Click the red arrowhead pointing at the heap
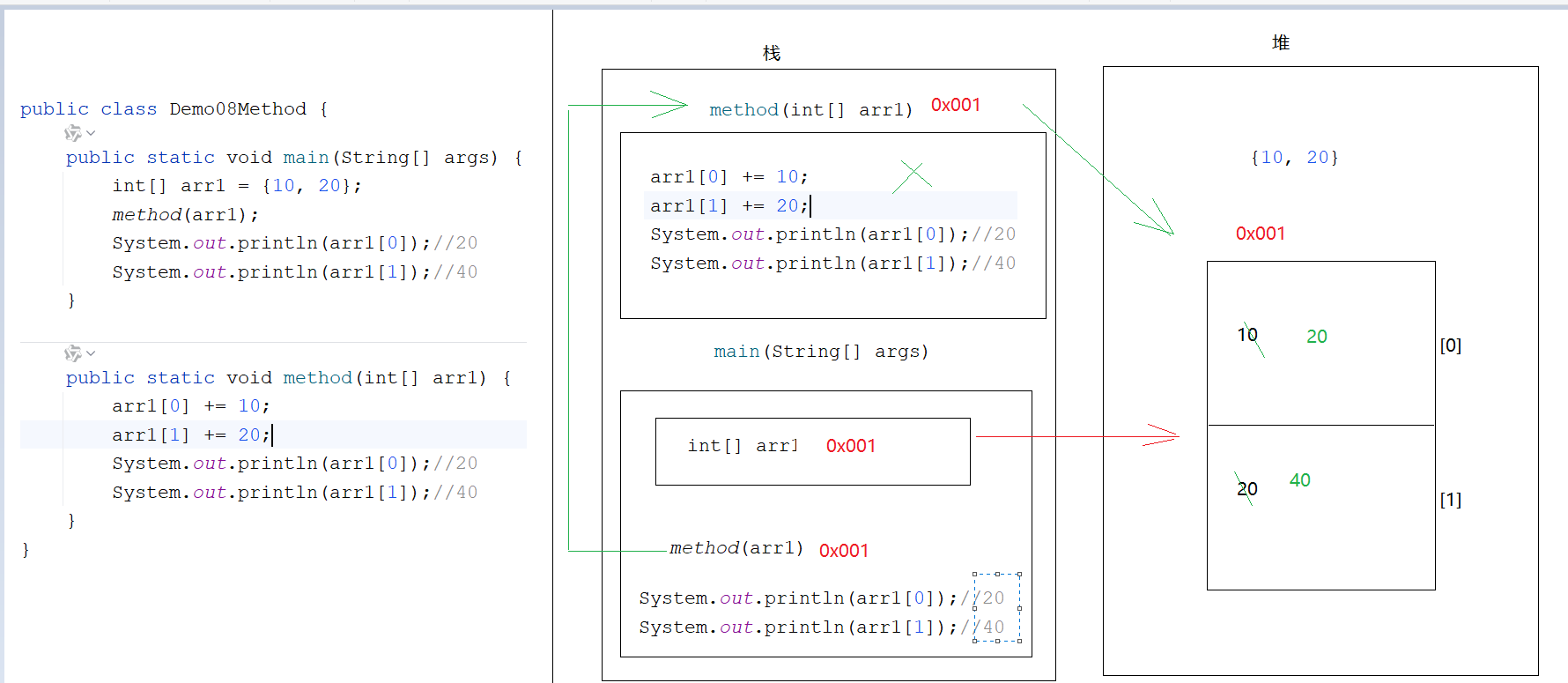The height and width of the screenshot is (683, 1568). pyautogui.click(x=1163, y=435)
